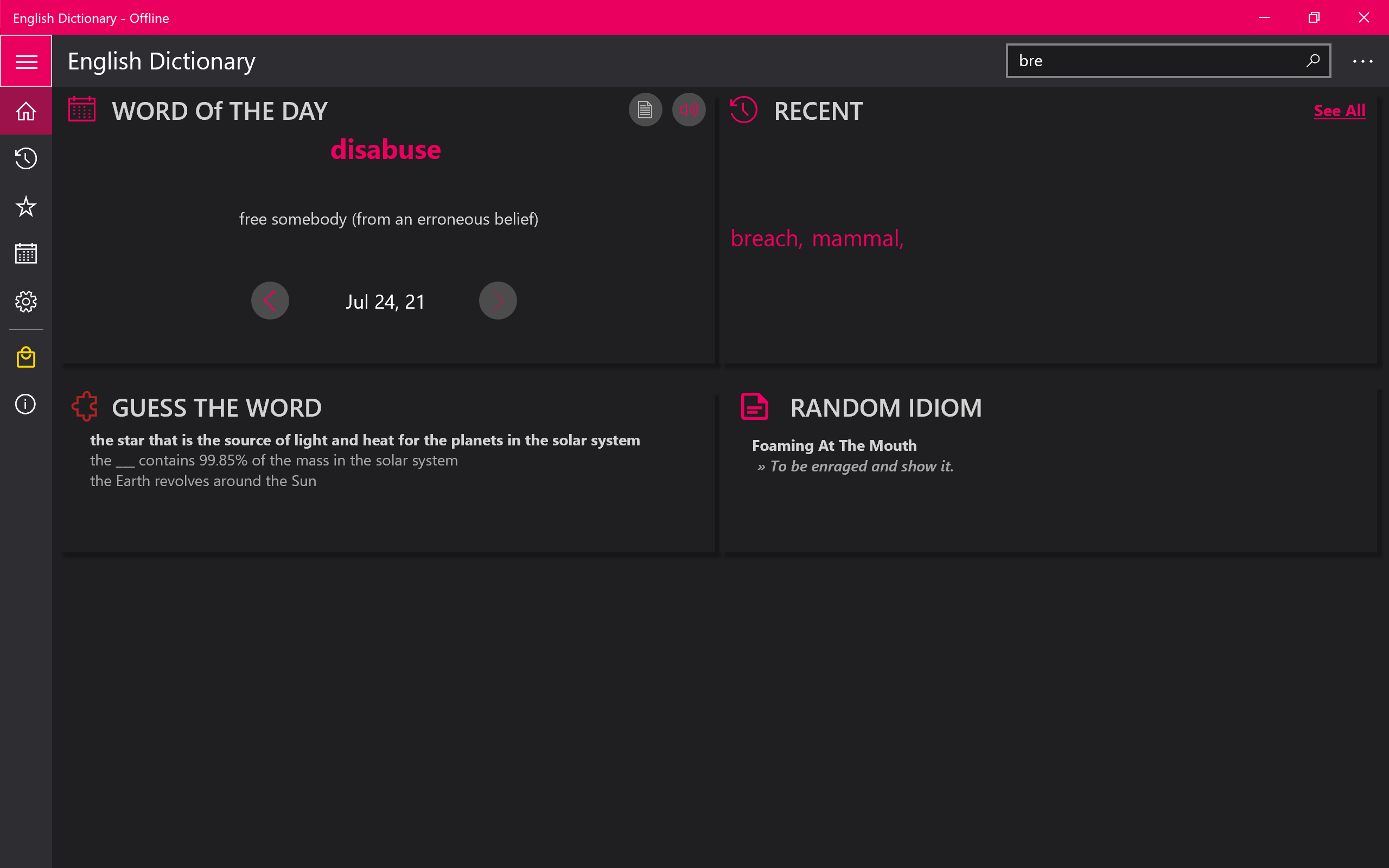
Task: Open the word 'disabuse'
Action: point(386,150)
